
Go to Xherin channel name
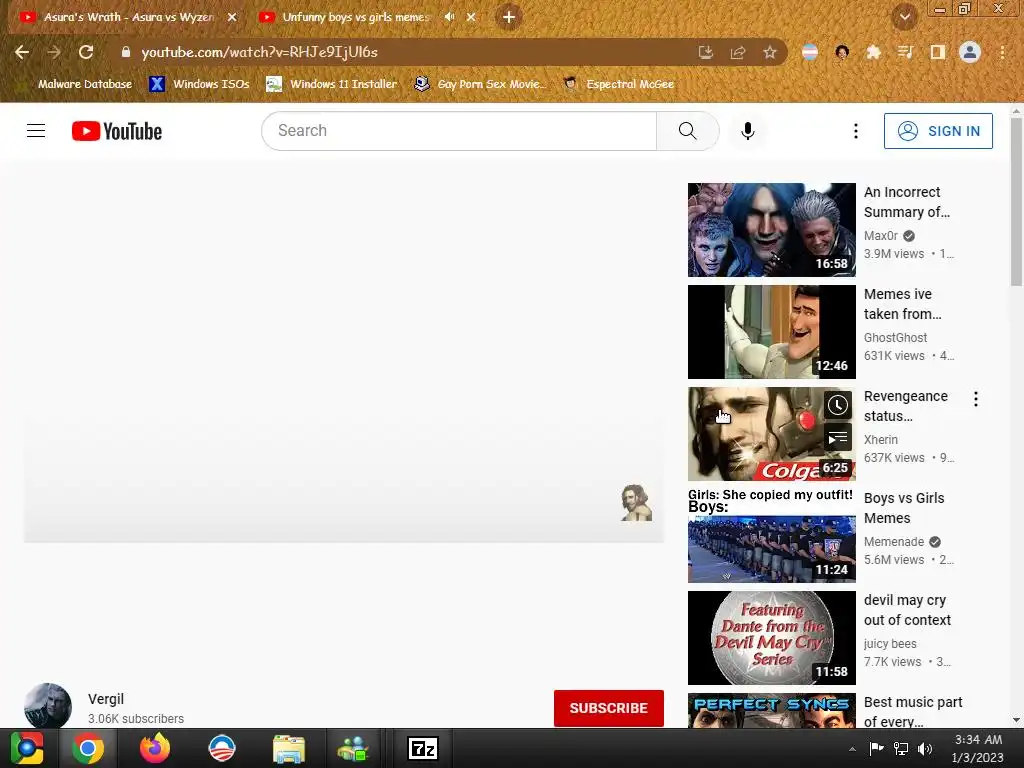880,440
